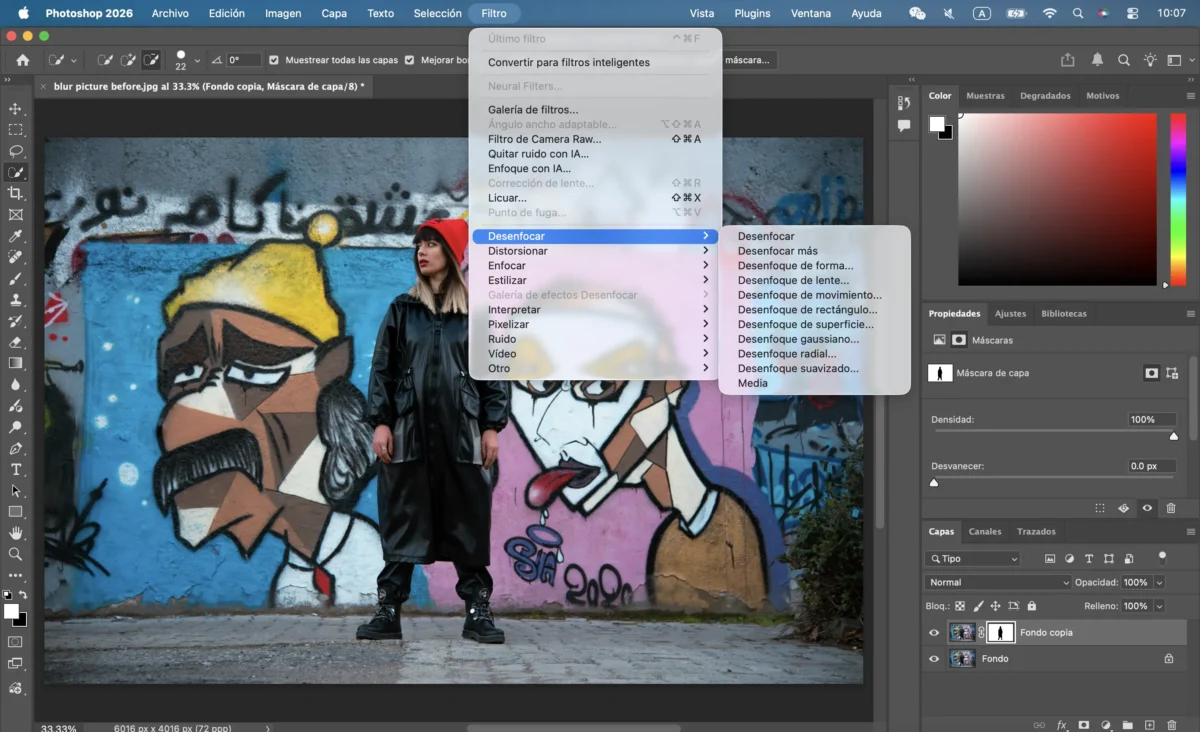Expand the 'Distorsionar' submenu
This screenshot has width=1200, height=732.
[594, 251]
